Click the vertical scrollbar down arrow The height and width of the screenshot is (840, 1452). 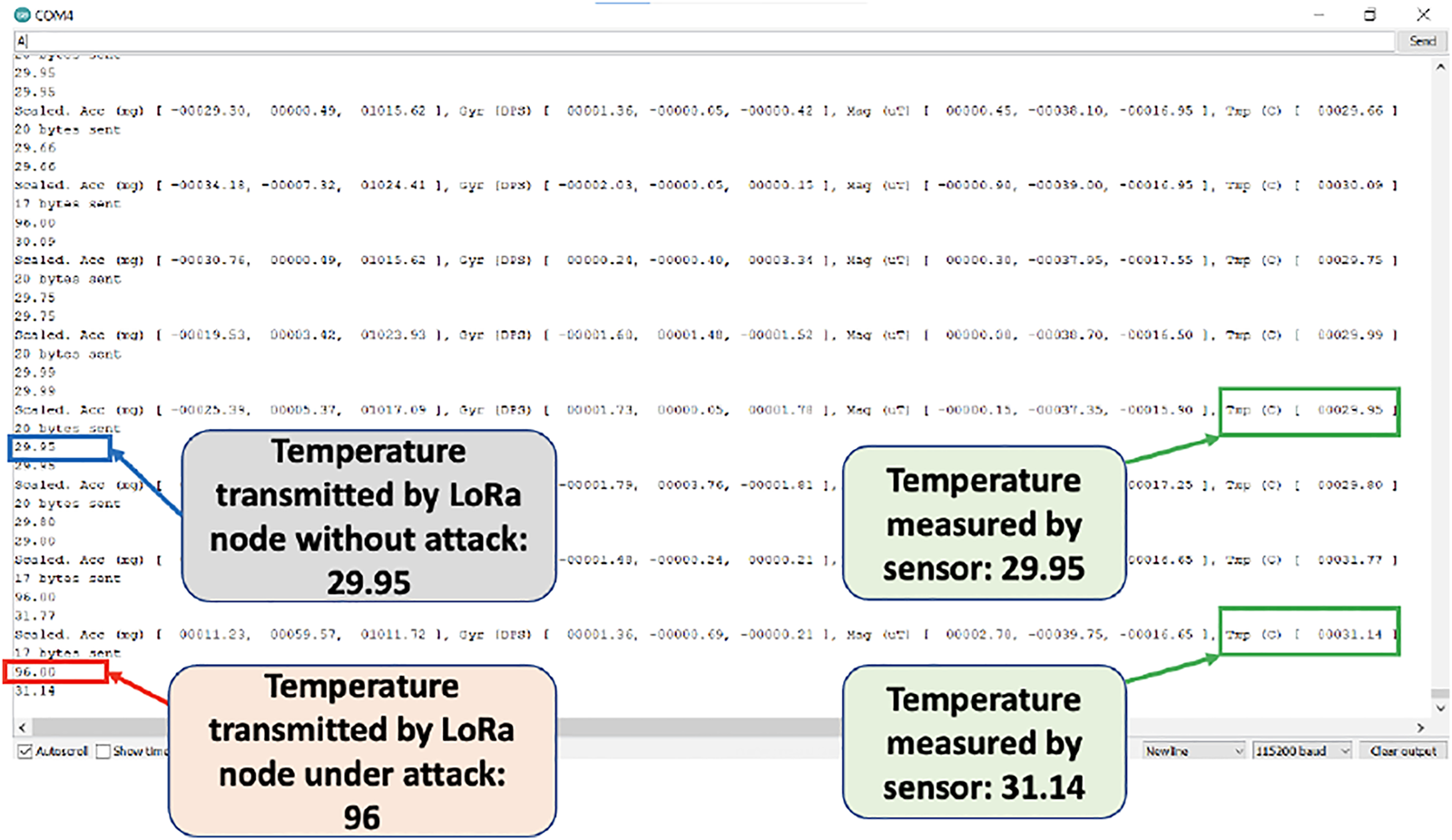[x=1440, y=708]
